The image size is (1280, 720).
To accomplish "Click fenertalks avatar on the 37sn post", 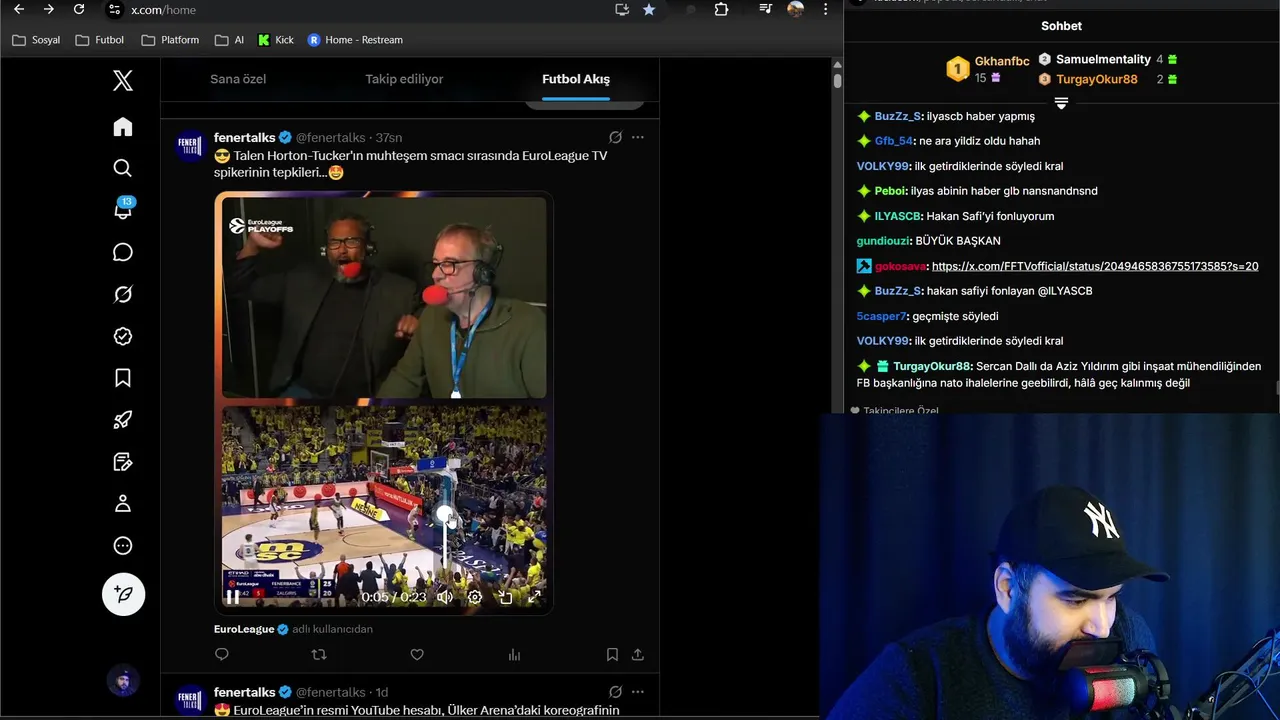I will click(190, 146).
